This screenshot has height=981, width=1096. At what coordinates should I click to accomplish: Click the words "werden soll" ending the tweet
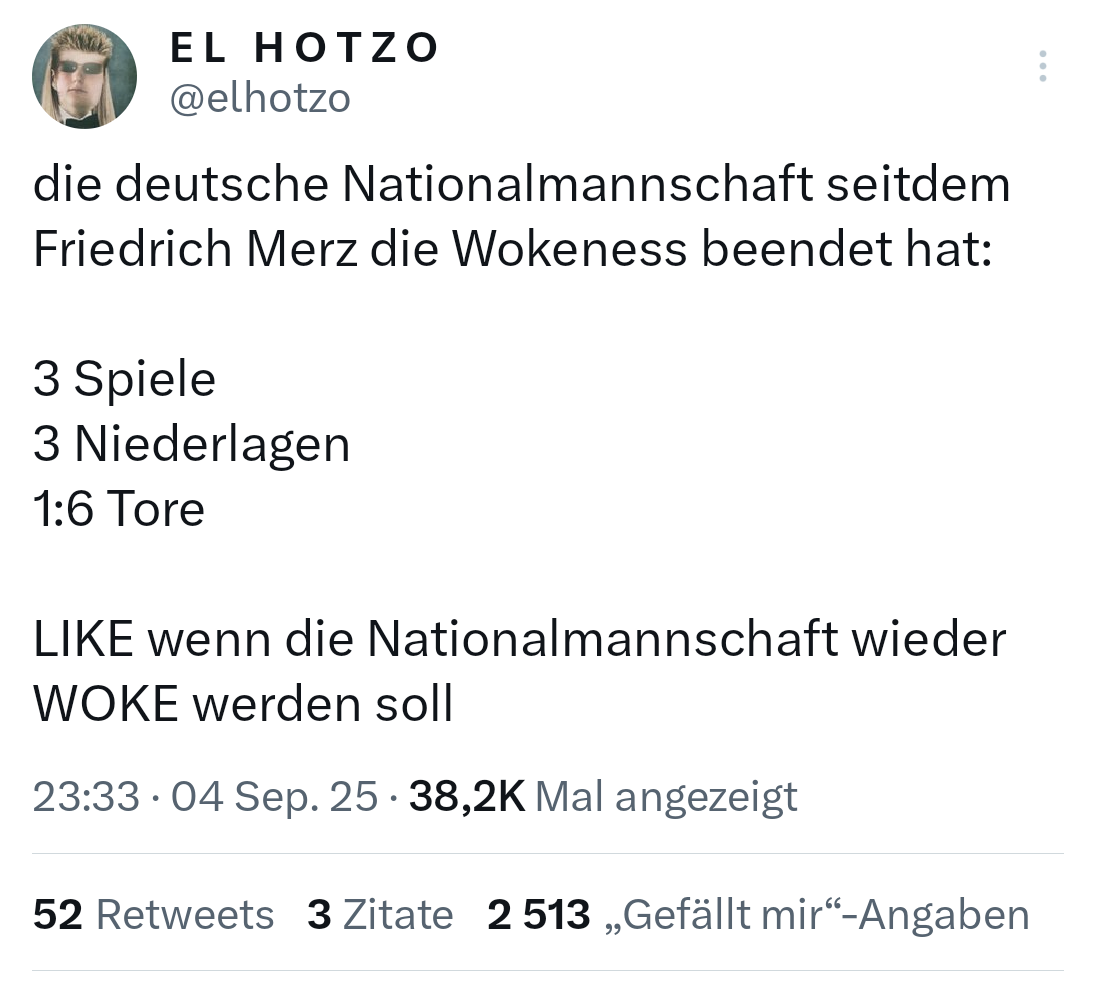click(323, 704)
